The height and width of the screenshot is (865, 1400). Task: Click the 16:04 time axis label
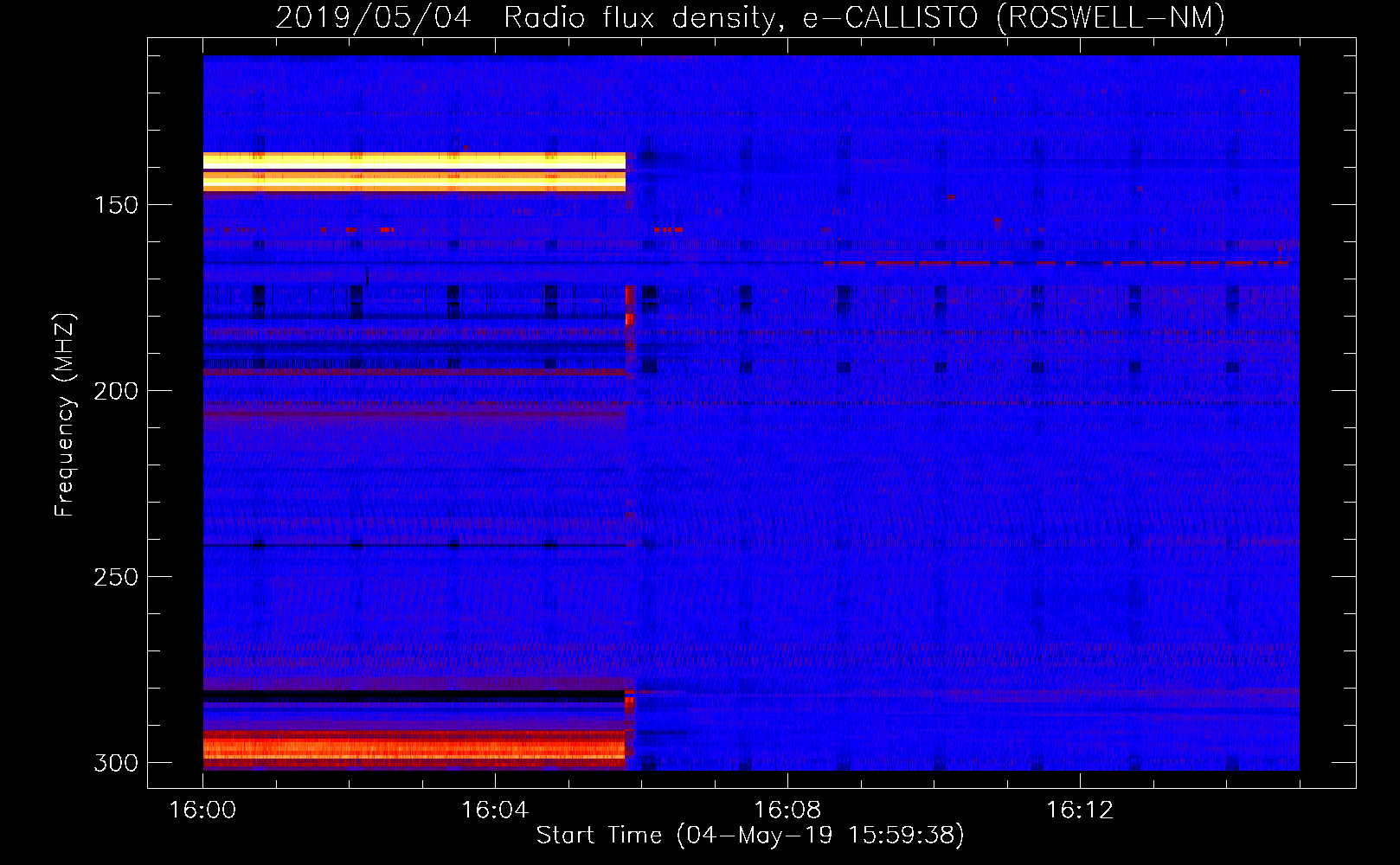(495, 811)
